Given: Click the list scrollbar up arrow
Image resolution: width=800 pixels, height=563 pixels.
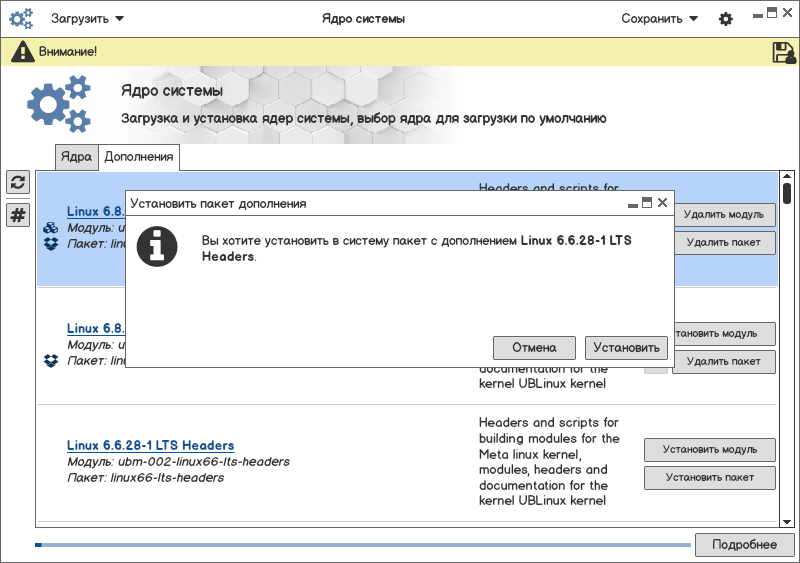Looking at the screenshot, I should 787,177.
